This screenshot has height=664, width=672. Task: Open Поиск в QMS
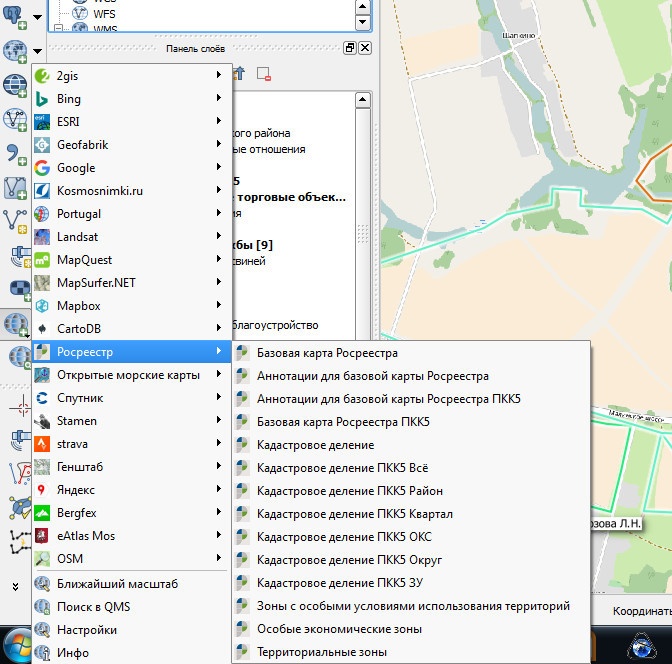[x=132, y=607]
